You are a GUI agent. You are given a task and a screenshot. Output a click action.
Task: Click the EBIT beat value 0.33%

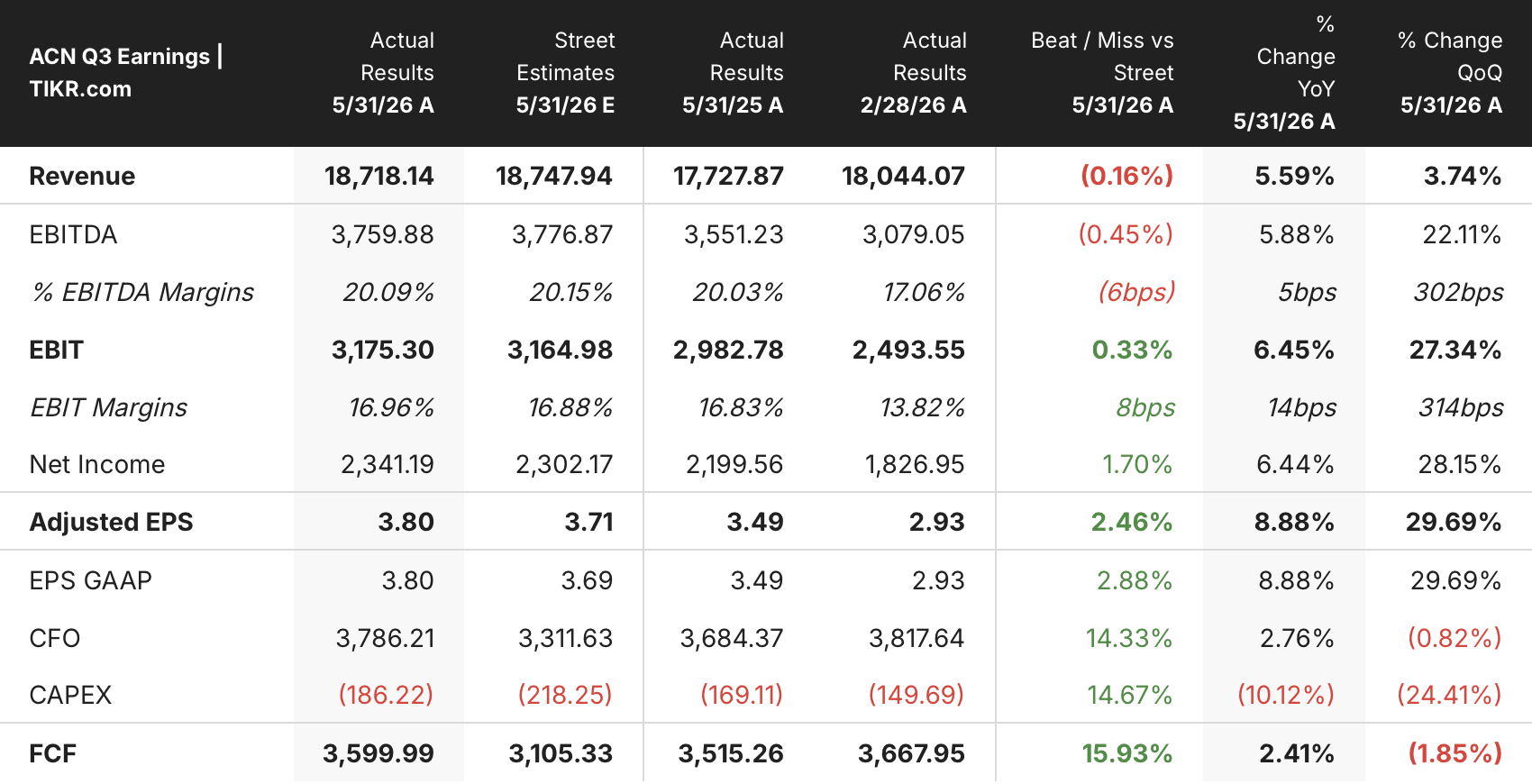point(1132,350)
